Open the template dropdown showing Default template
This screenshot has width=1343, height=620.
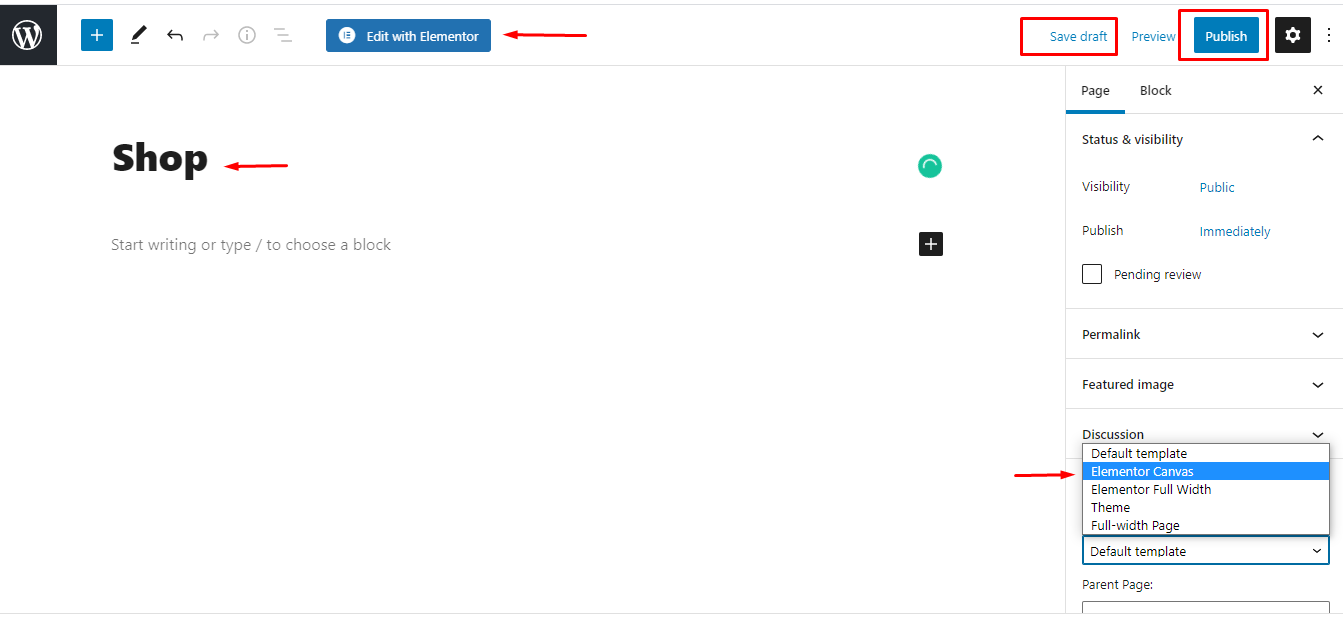1206,551
